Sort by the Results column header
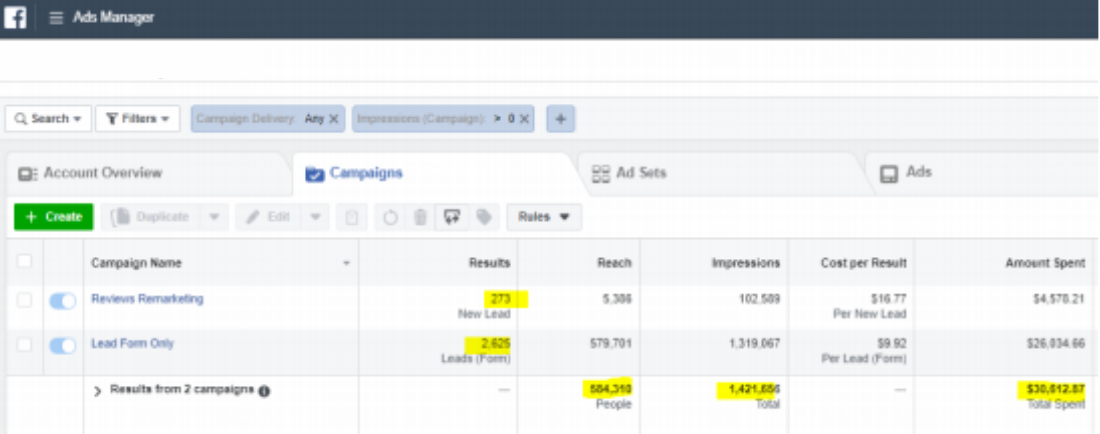Viewport: 1100px width, 434px height. point(490,263)
